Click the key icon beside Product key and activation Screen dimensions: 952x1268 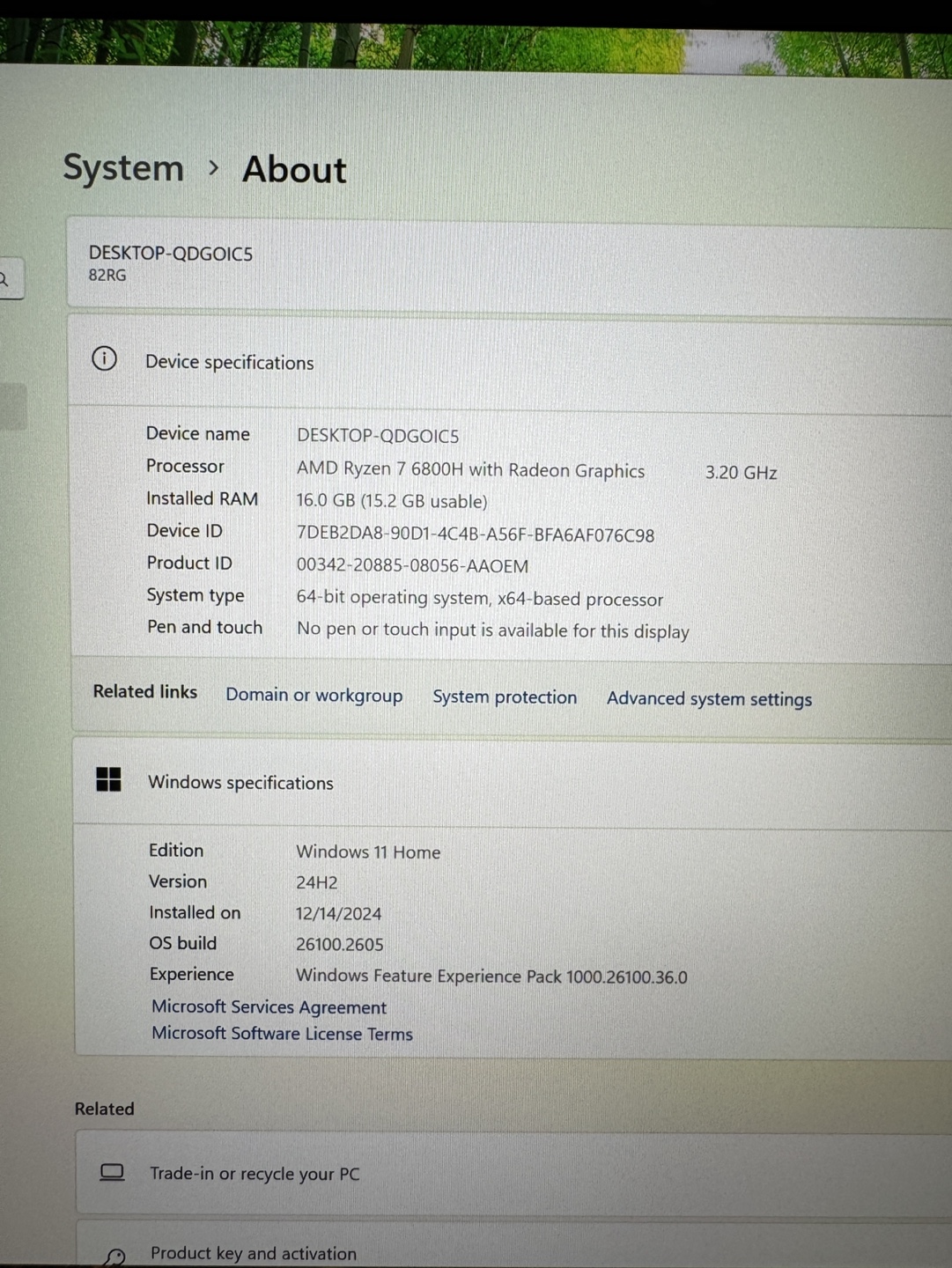(x=114, y=1256)
